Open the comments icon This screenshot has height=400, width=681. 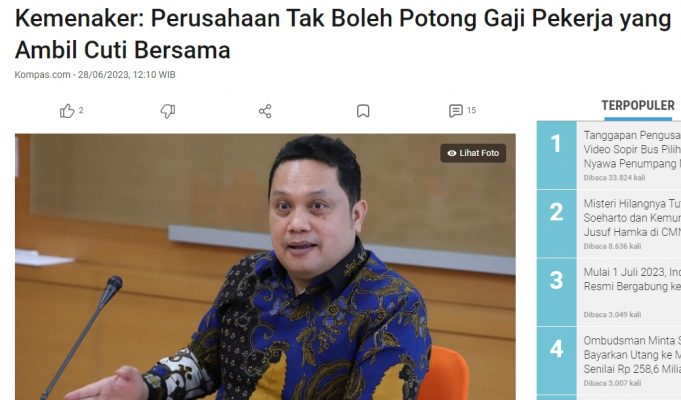click(456, 111)
